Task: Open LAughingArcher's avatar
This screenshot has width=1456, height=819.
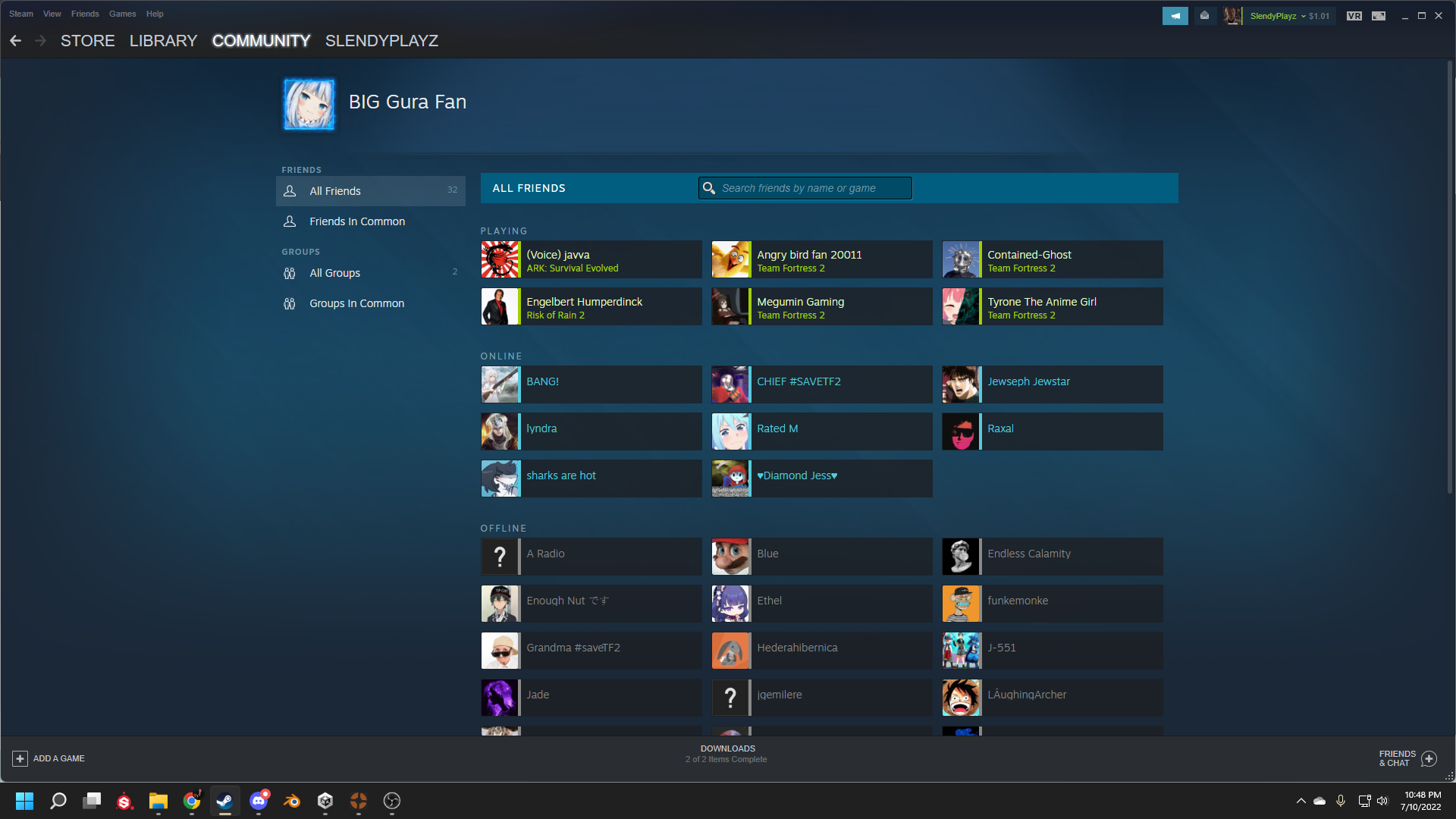Action: point(962,698)
